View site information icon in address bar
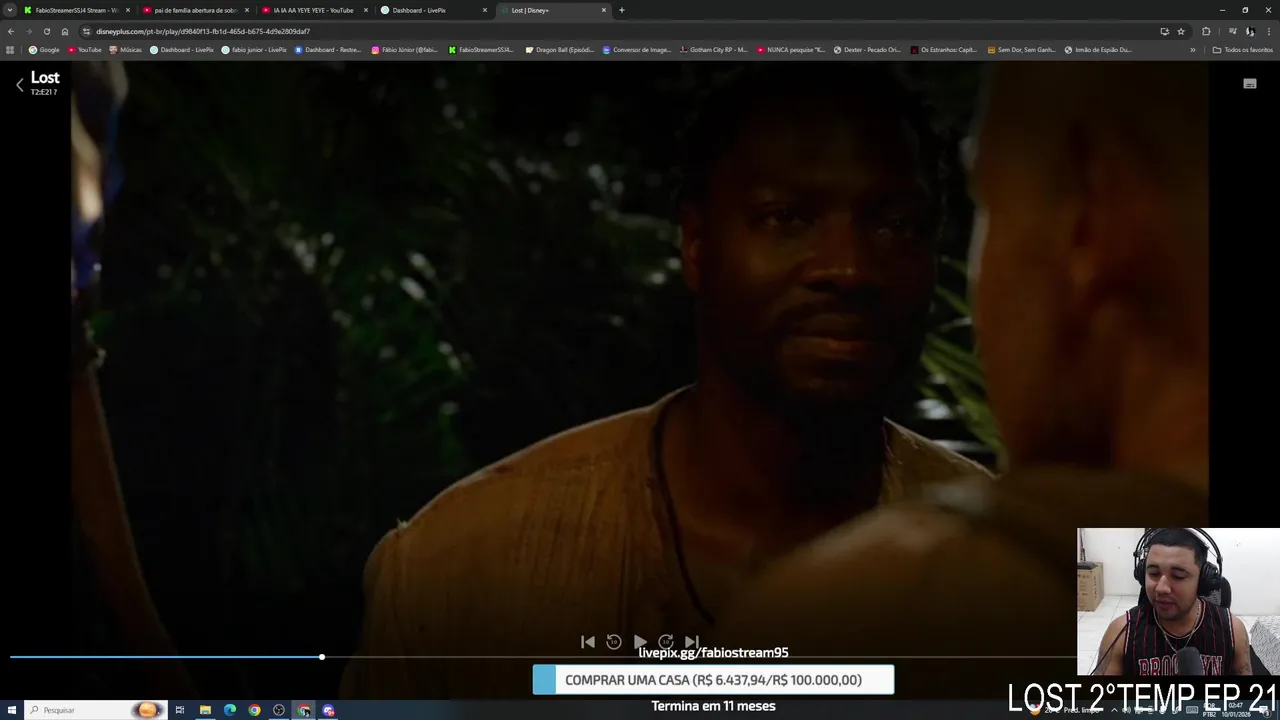The image size is (1280, 720). pos(88,31)
